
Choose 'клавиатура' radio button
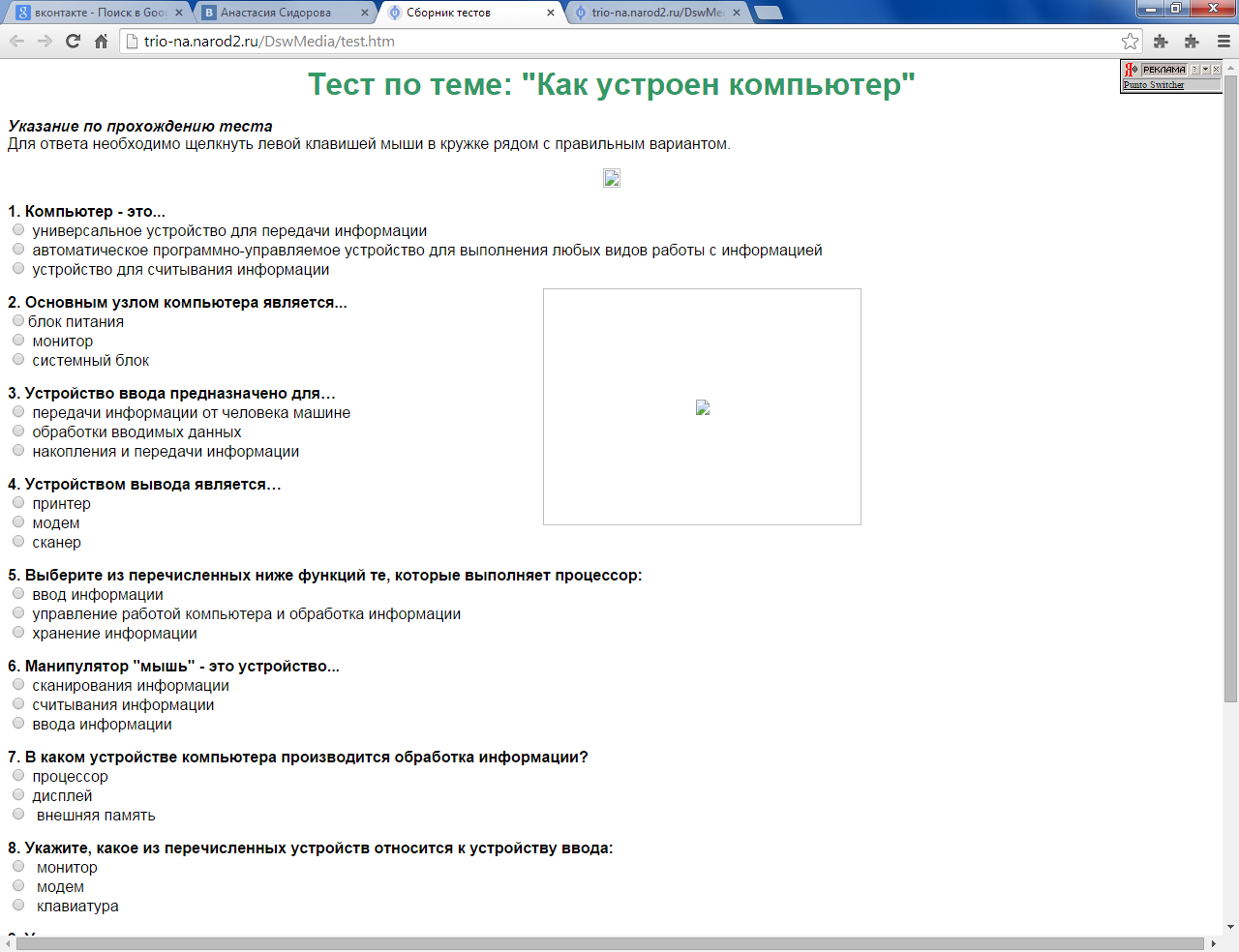tap(18, 905)
